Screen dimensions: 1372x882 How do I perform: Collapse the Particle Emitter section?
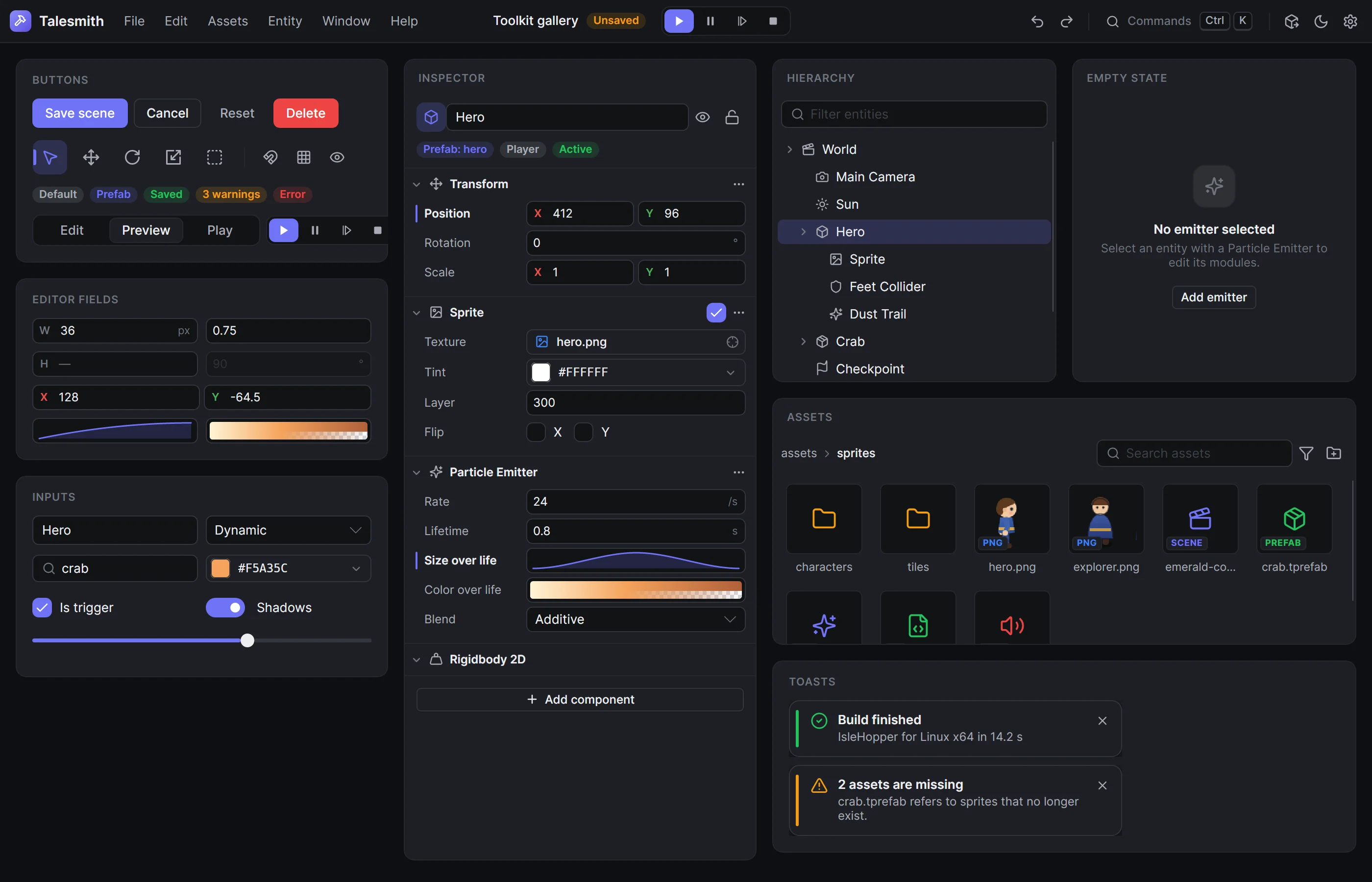click(416, 472)
